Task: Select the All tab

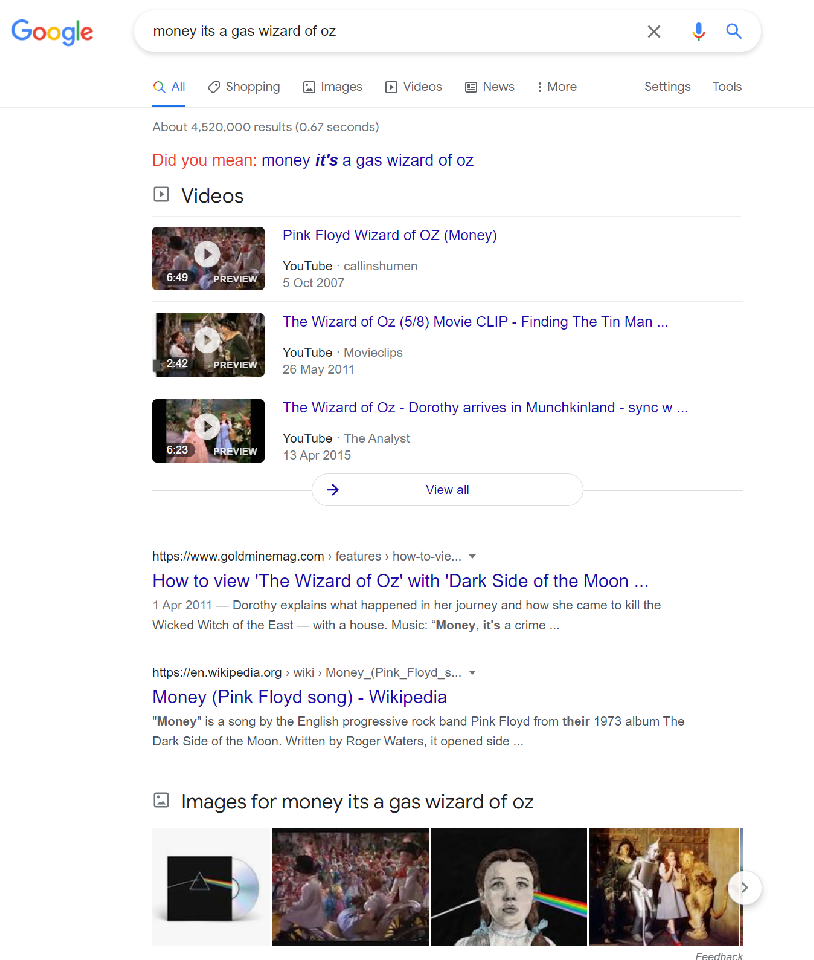Action: tap(169, 87)
